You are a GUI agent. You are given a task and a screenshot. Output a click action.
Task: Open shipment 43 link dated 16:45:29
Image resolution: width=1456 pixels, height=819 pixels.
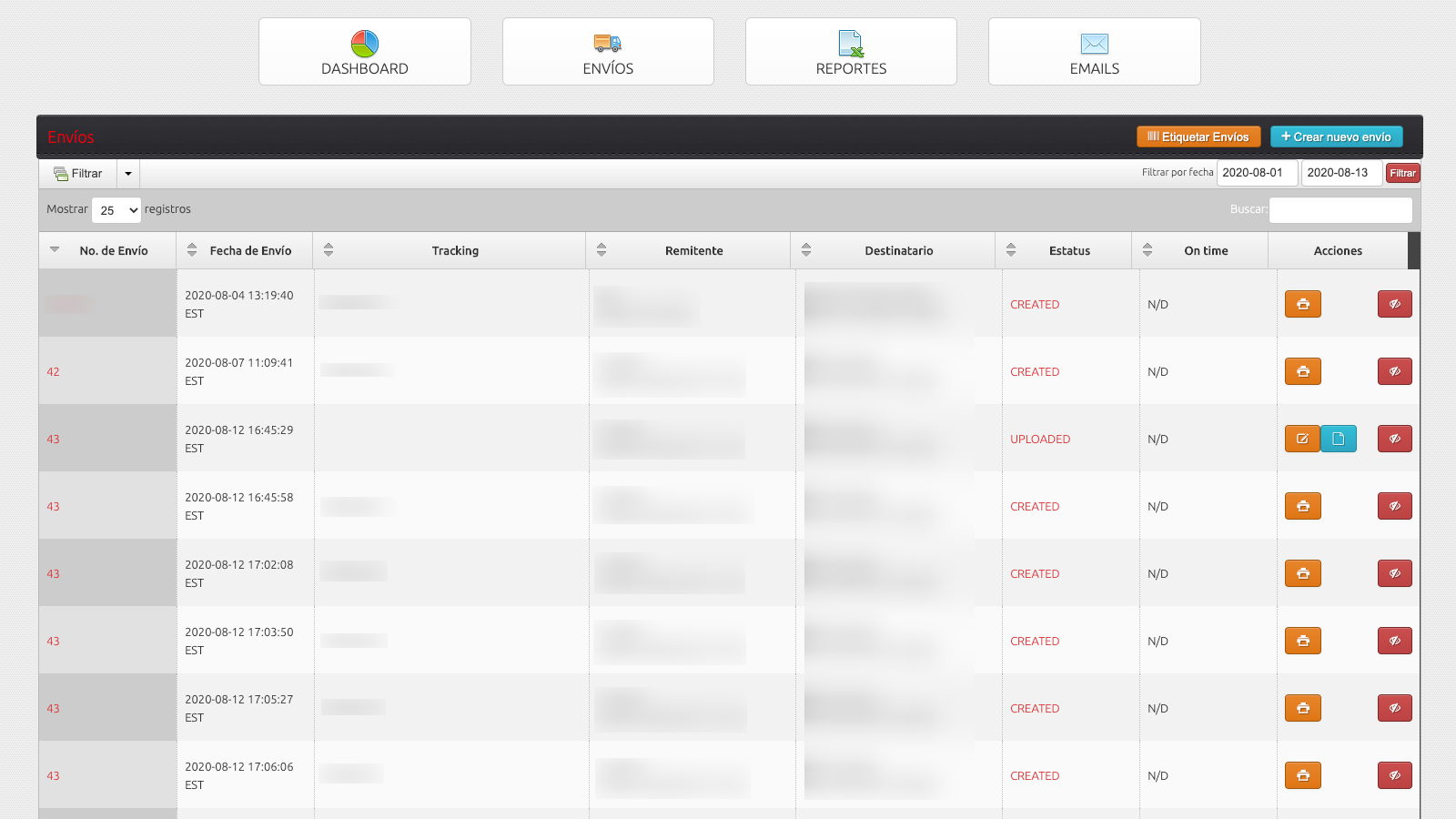click(53, 440)
